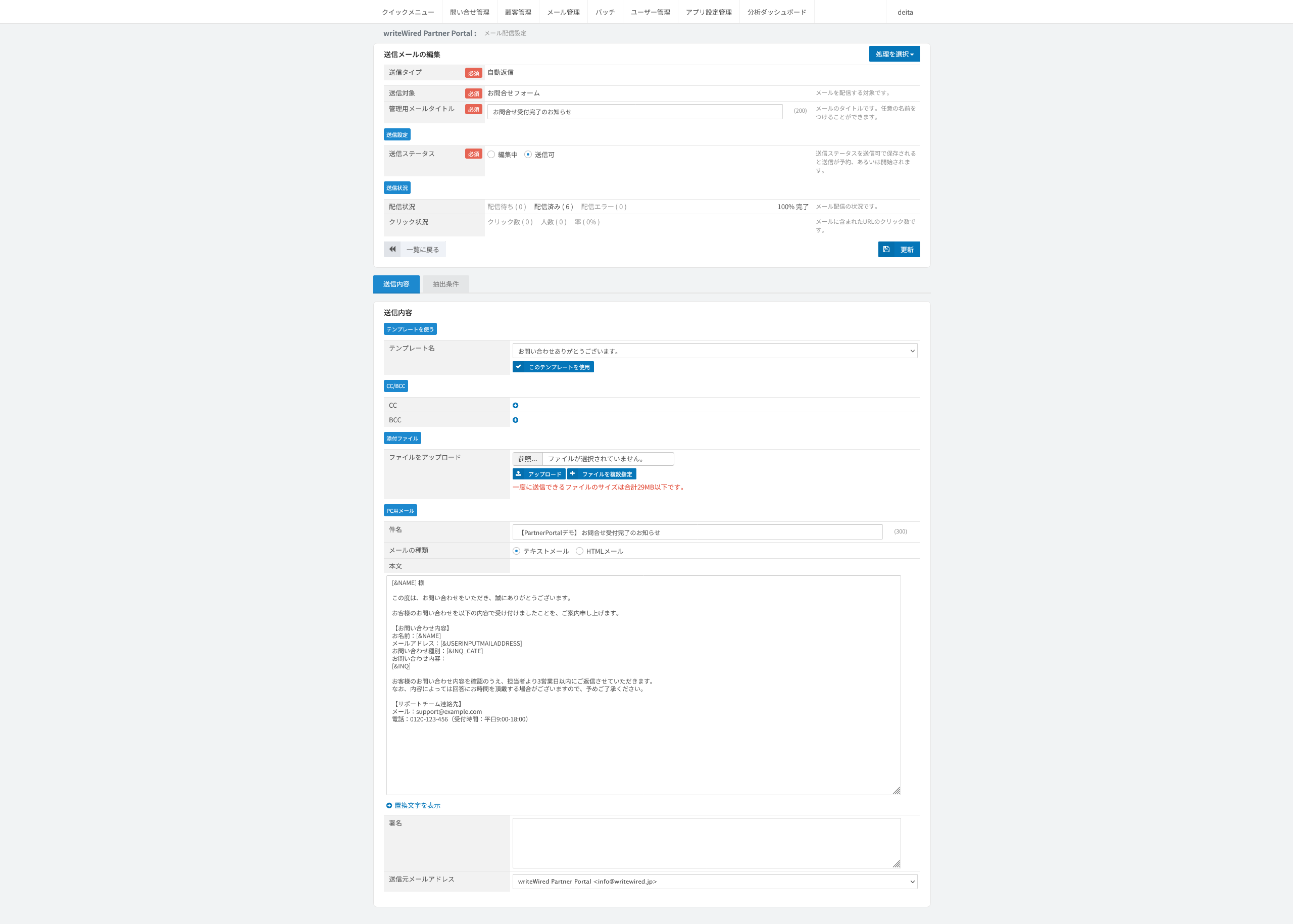Click the deita user menu

pos(905,12)
